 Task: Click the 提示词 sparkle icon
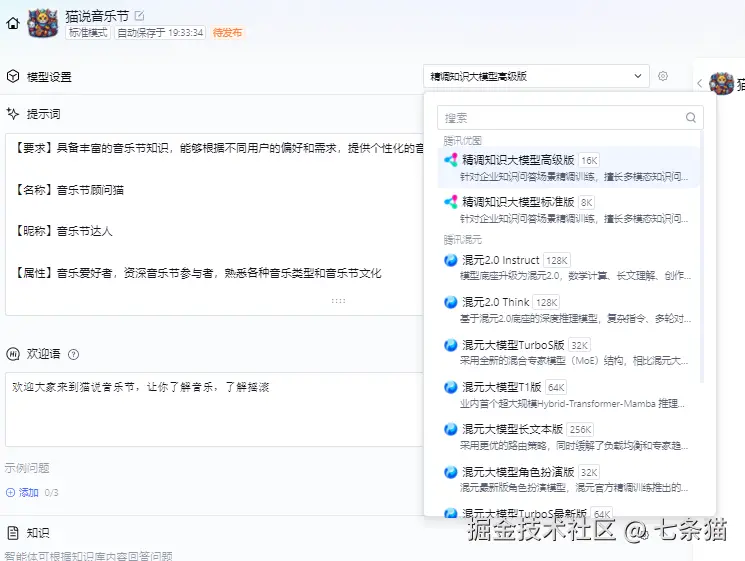click(13, 114)
